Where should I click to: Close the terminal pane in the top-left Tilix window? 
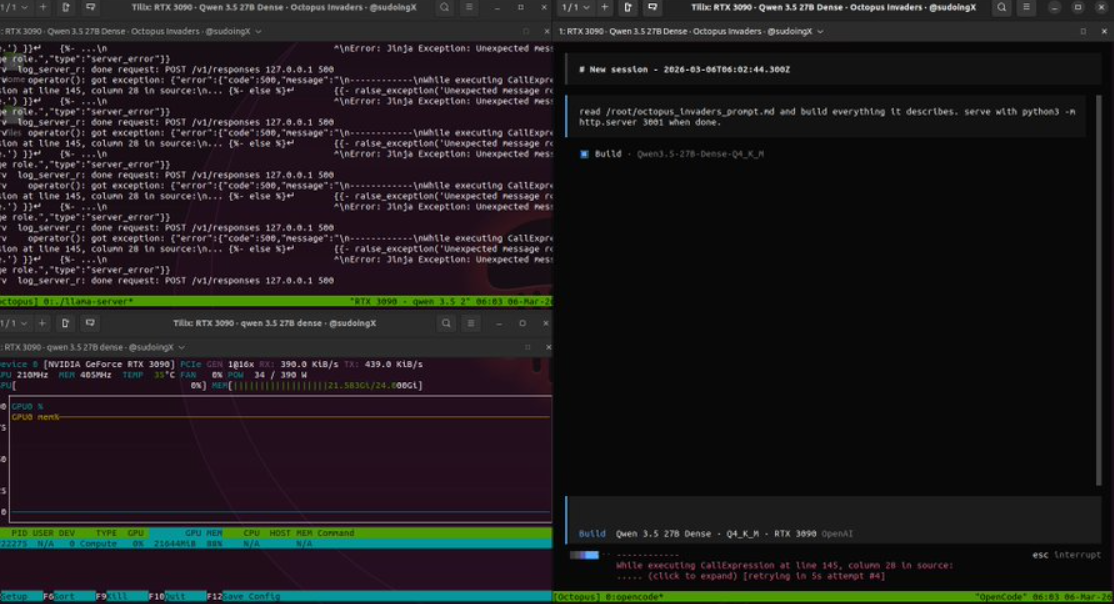click(546, 31)
